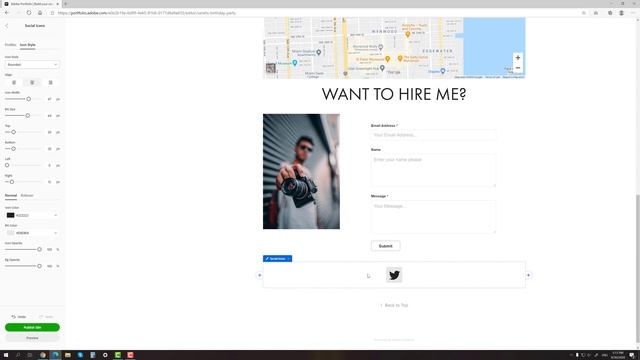Adjust the Bg Opacity slider handle
This screenshot has width=640, height=360.
40,266
